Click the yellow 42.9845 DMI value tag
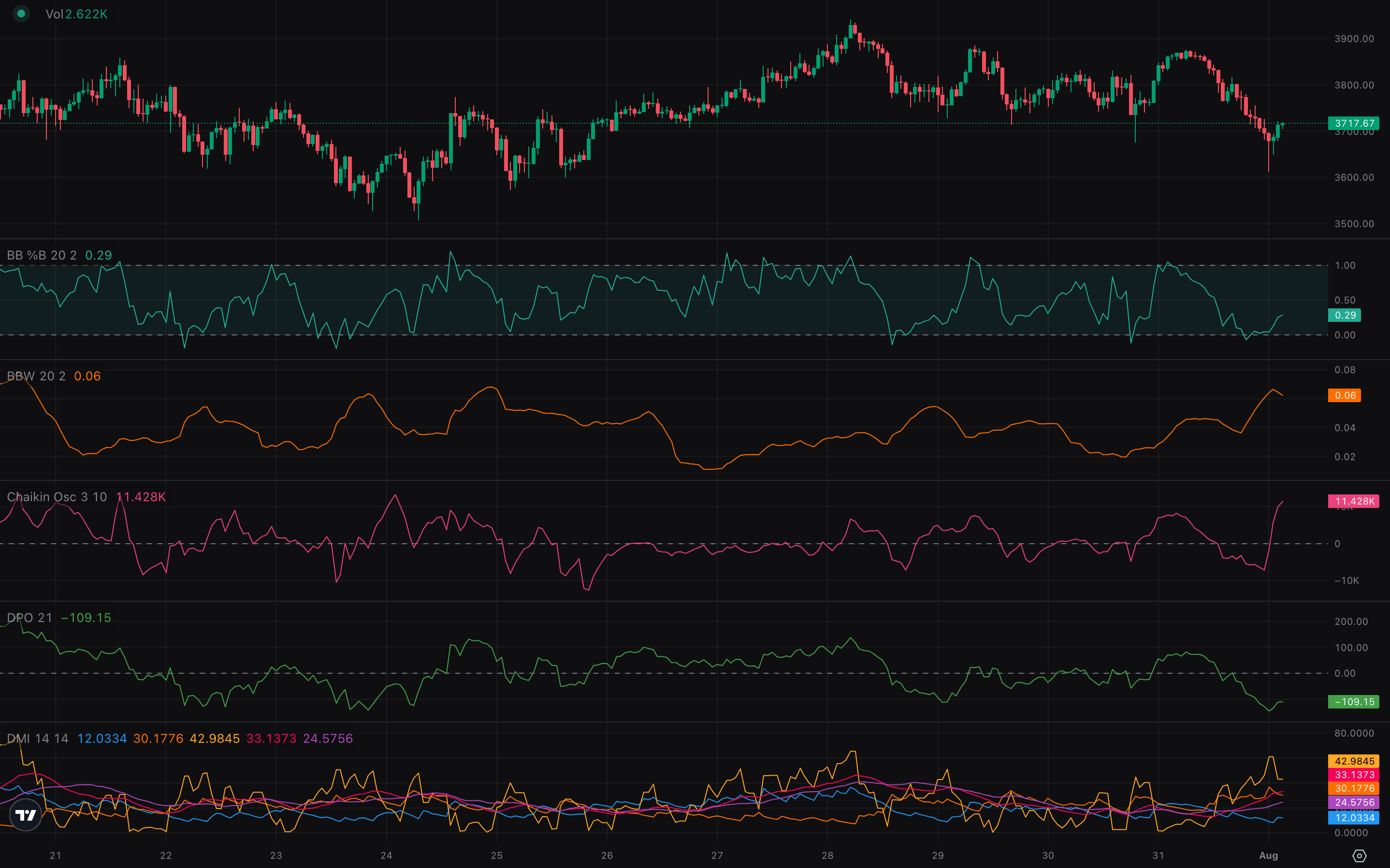Screen dimensions: 1390x868 pyautogui.click(x=1354, y=761)
